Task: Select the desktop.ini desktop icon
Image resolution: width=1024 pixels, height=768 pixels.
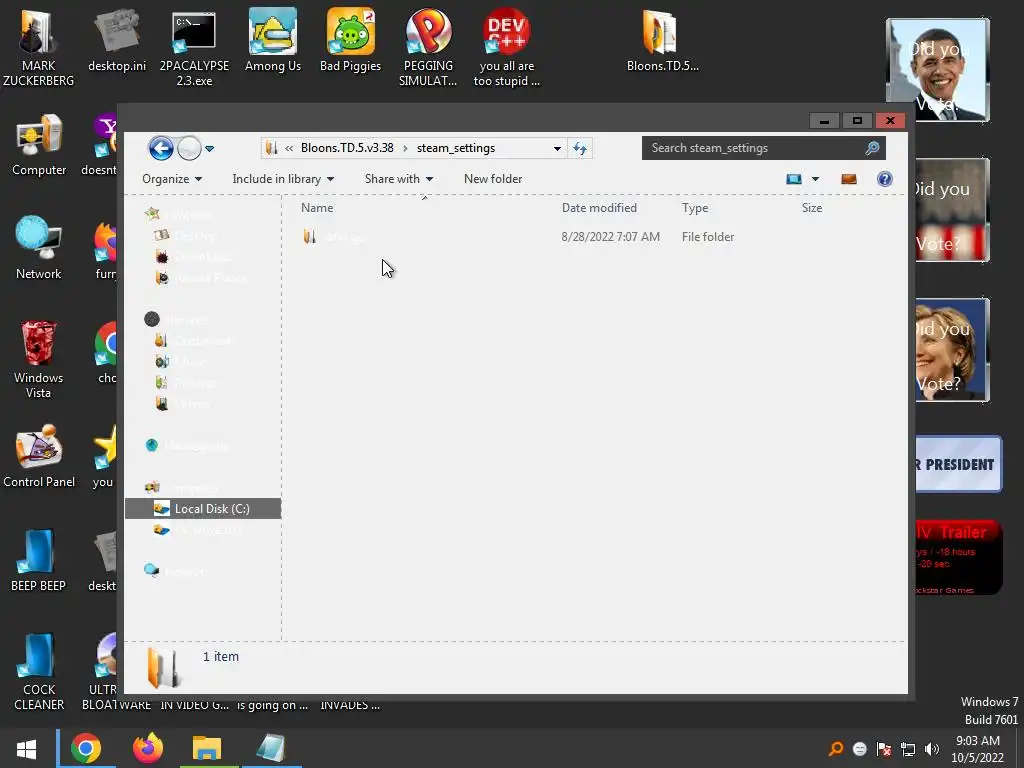Action: coord(117,41)
